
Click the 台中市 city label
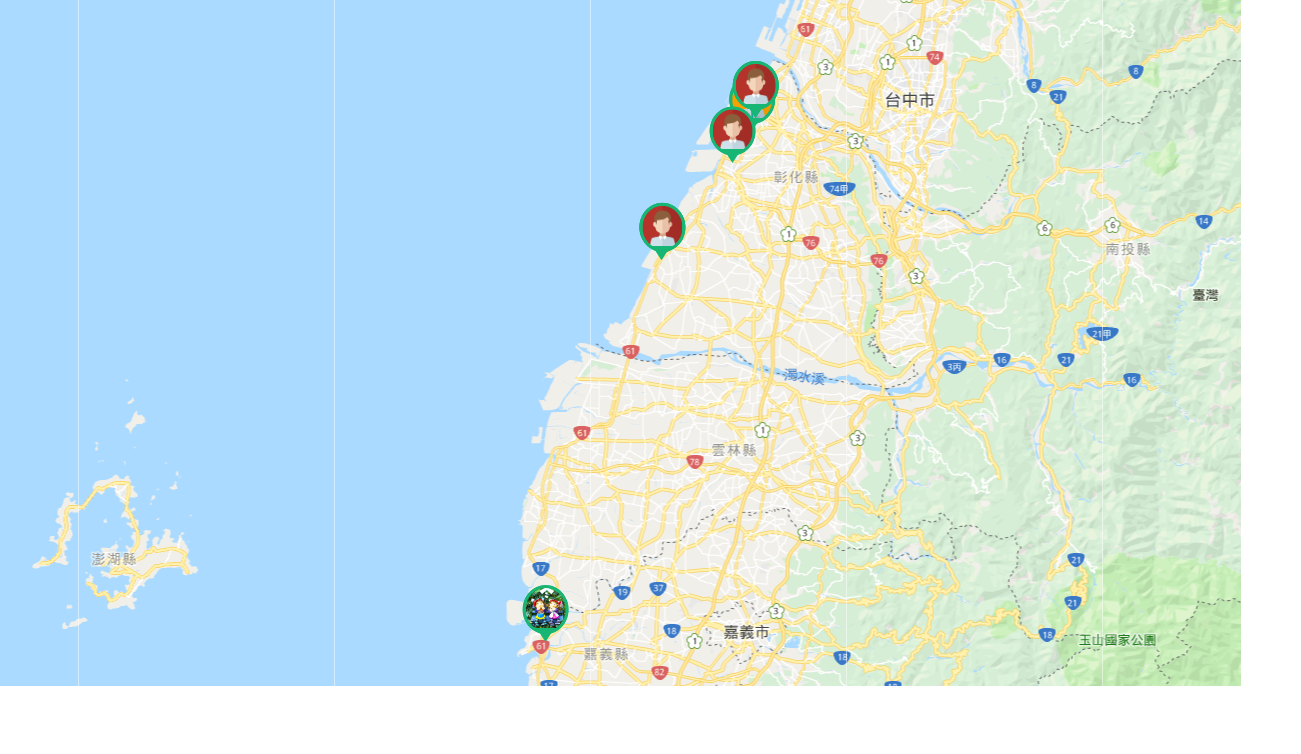[909, 100]
